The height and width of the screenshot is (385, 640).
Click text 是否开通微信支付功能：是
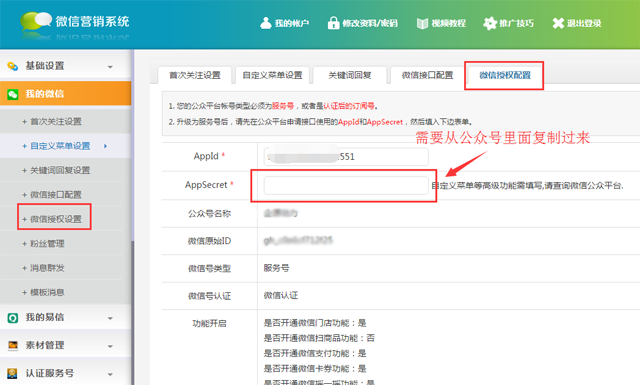point(315,354)
